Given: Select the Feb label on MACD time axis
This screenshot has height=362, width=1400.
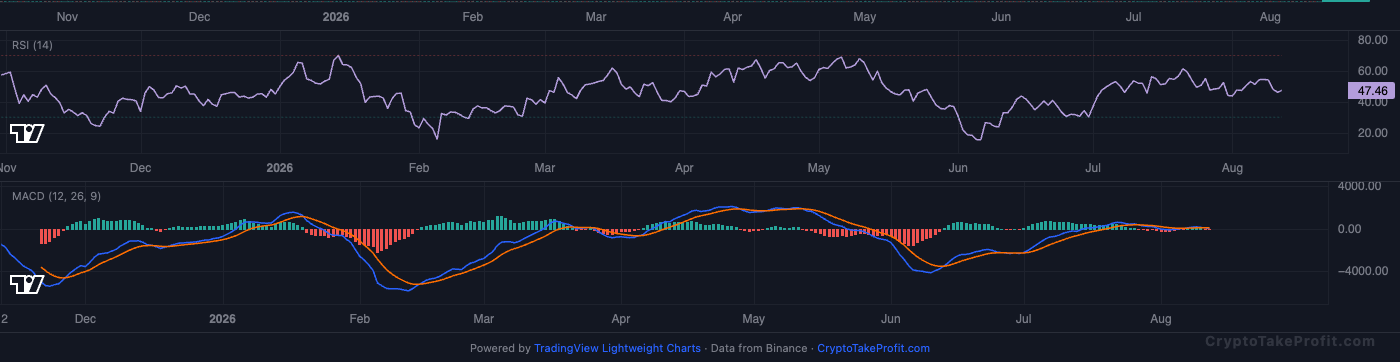Looking at the screenshot, I should (359, 320).
